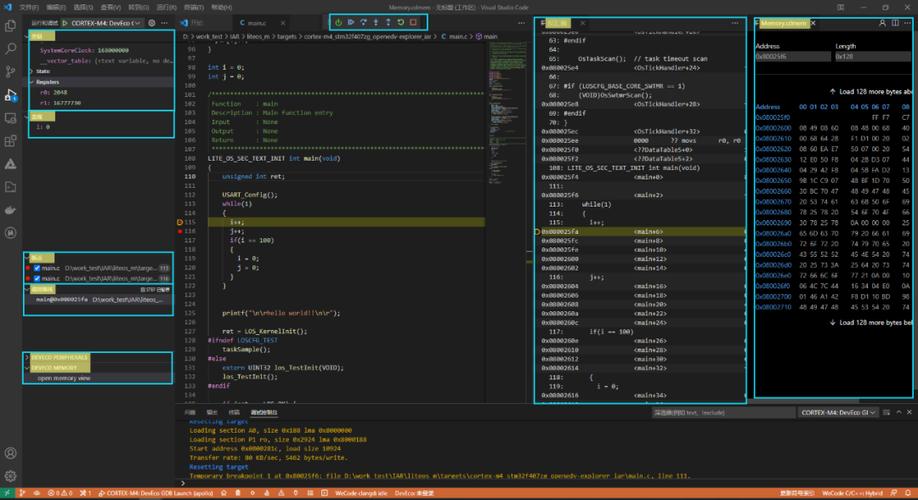Screen dimensions: 918x500
Task: Open Source Control view in activity bar
Action: [11, 71]
